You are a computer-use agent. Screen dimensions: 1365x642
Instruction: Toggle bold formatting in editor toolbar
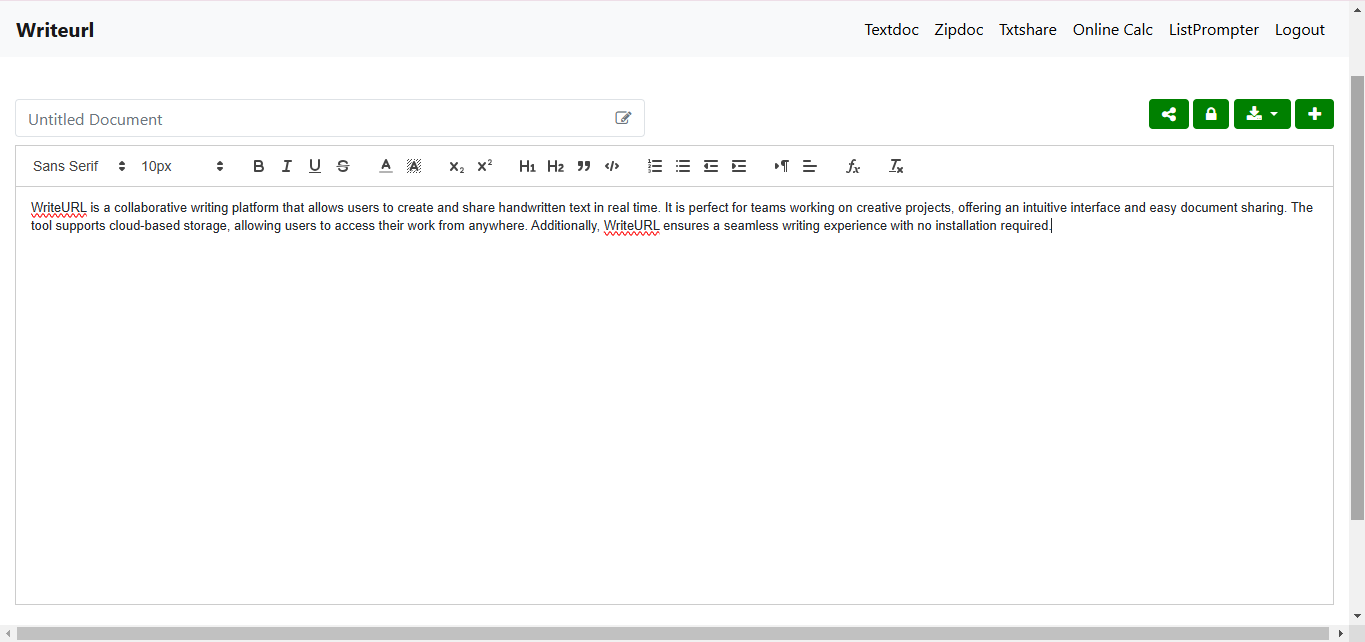258,166
